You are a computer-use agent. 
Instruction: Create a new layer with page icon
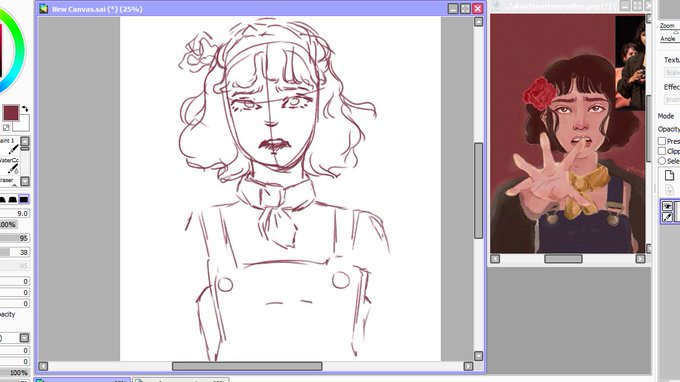669,175
